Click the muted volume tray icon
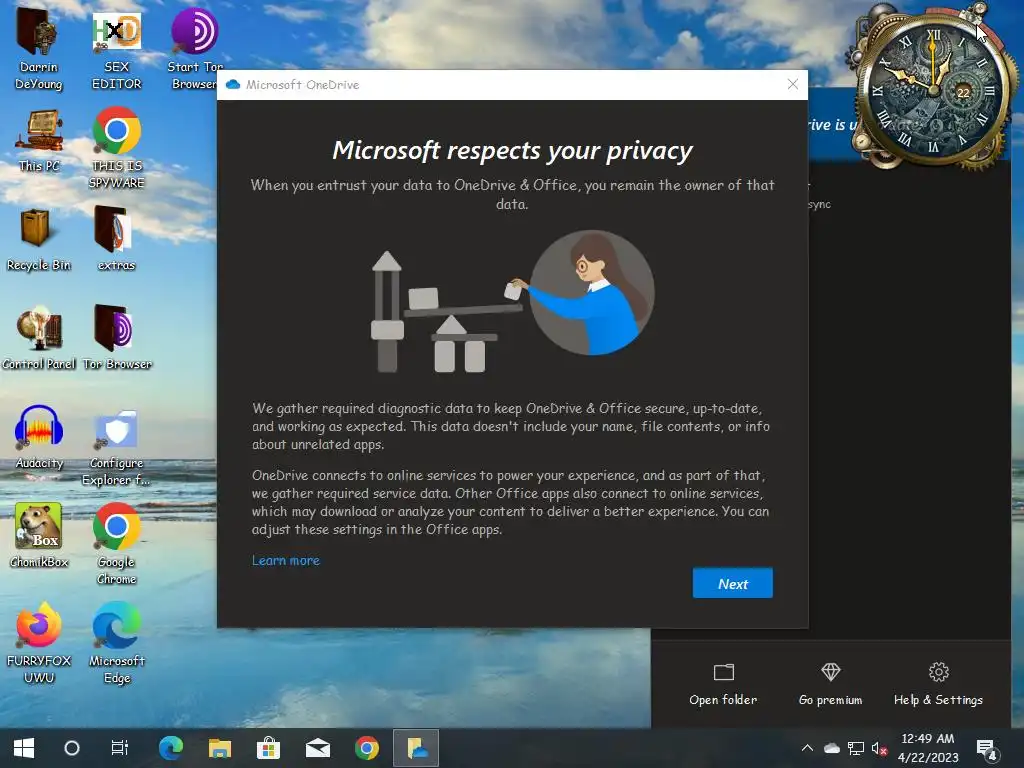1024x768 pixels. pyautogui.click(x=880, y=748)
